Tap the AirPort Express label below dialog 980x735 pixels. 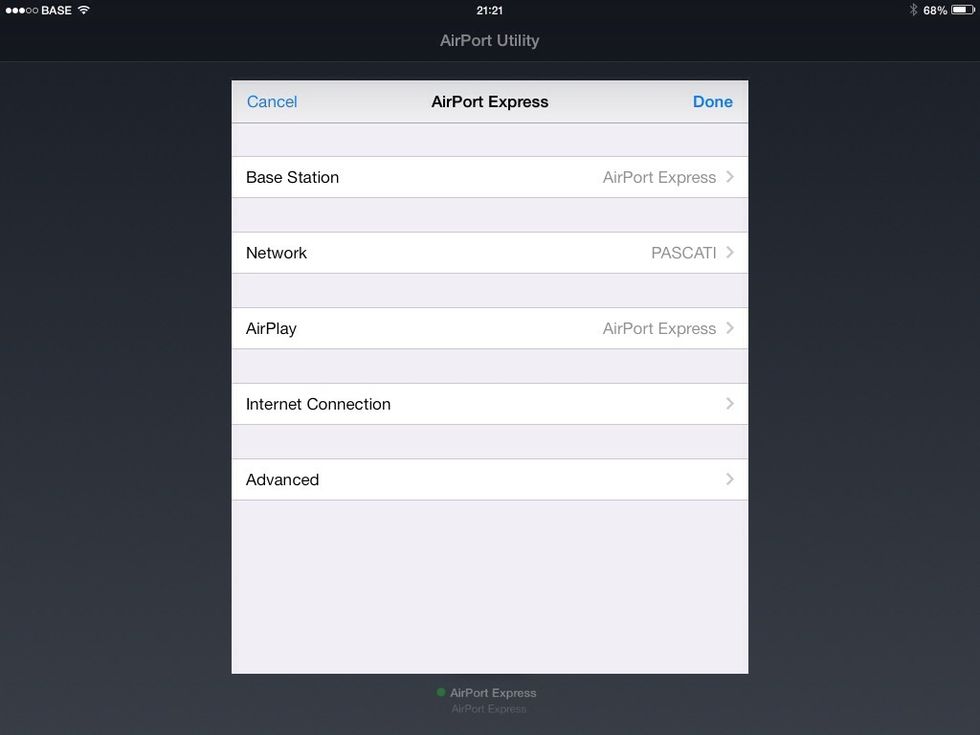pyautogui.click(x=492, y=692)
